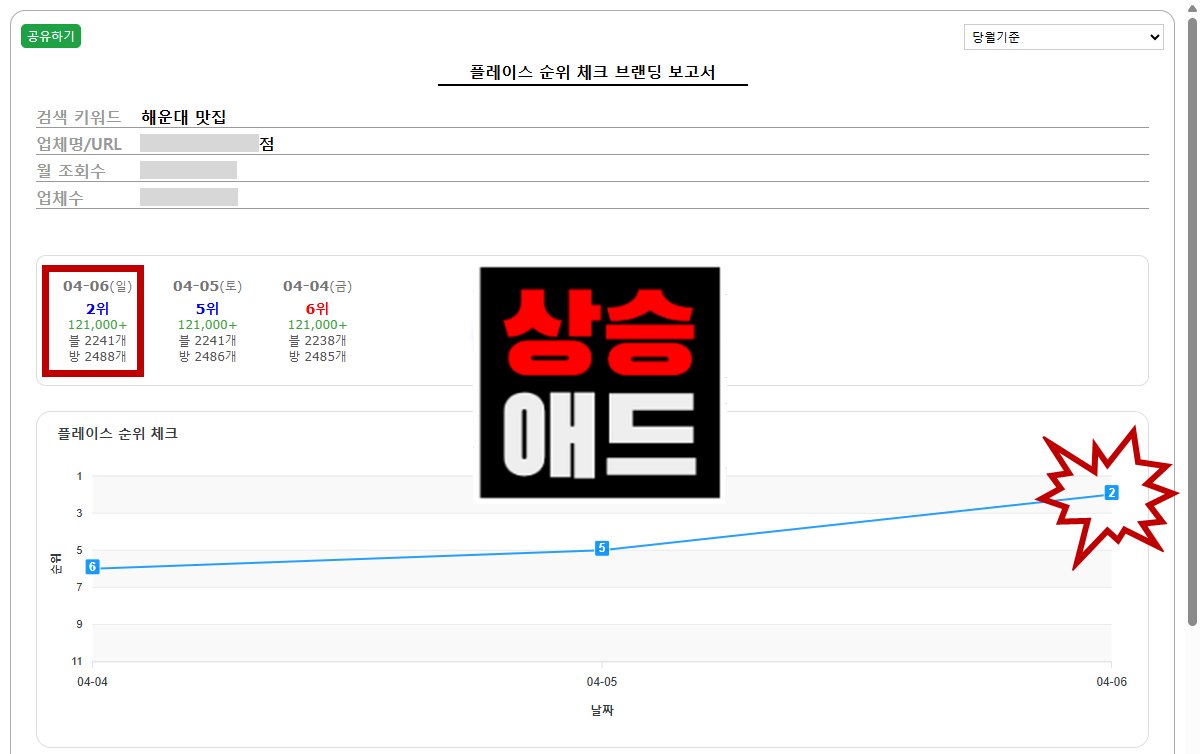
Task: Click the 날짜 axis title
Action: [x=602, y=711]
